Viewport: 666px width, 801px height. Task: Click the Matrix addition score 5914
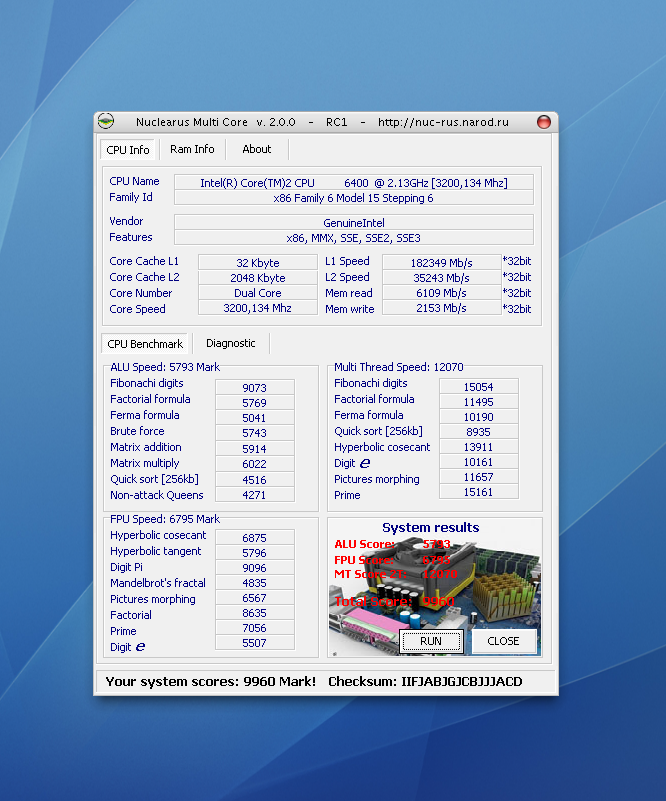pos(254,449)
